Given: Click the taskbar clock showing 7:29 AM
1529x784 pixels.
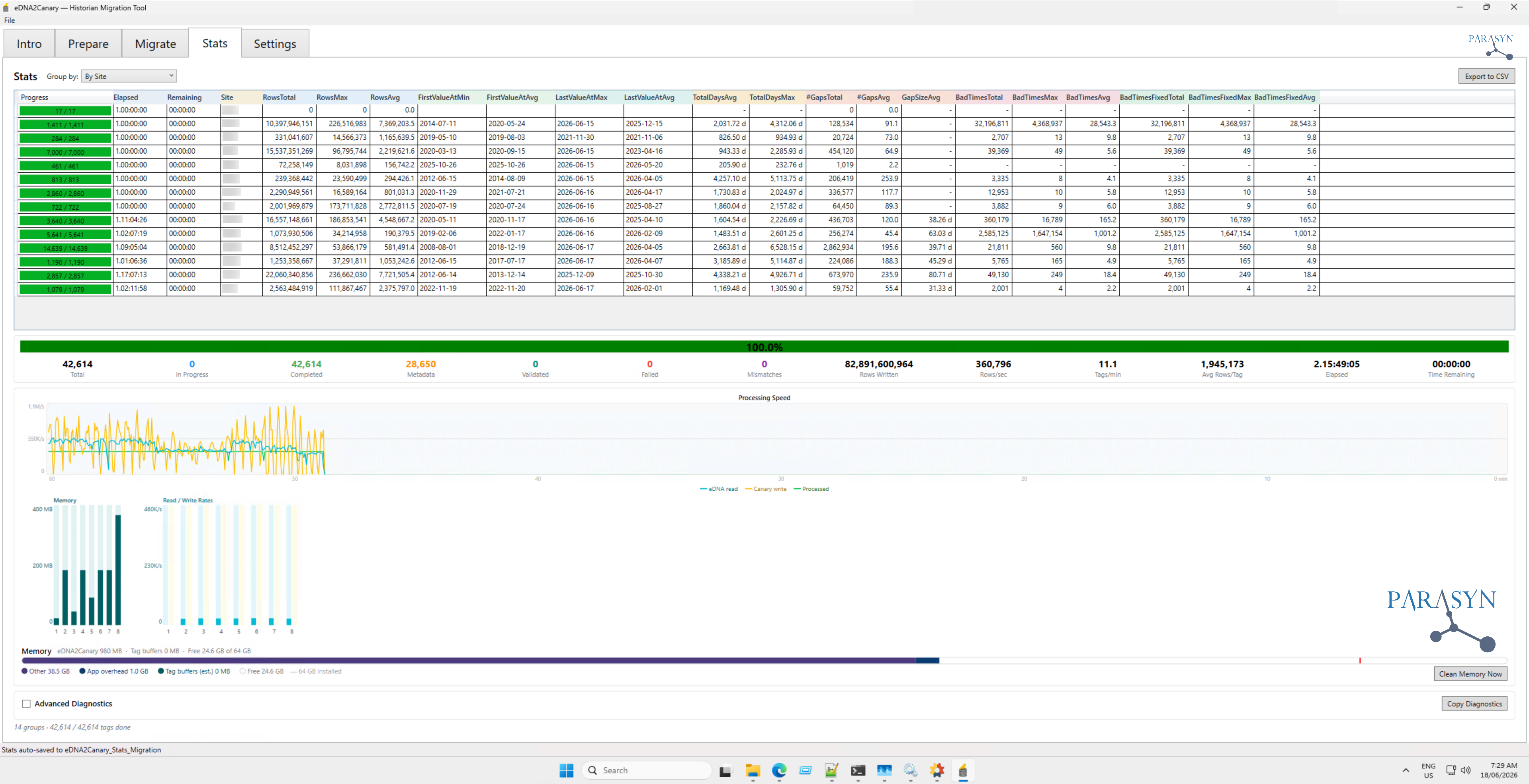Looking at the screenshot, I should click(1498, 770).
